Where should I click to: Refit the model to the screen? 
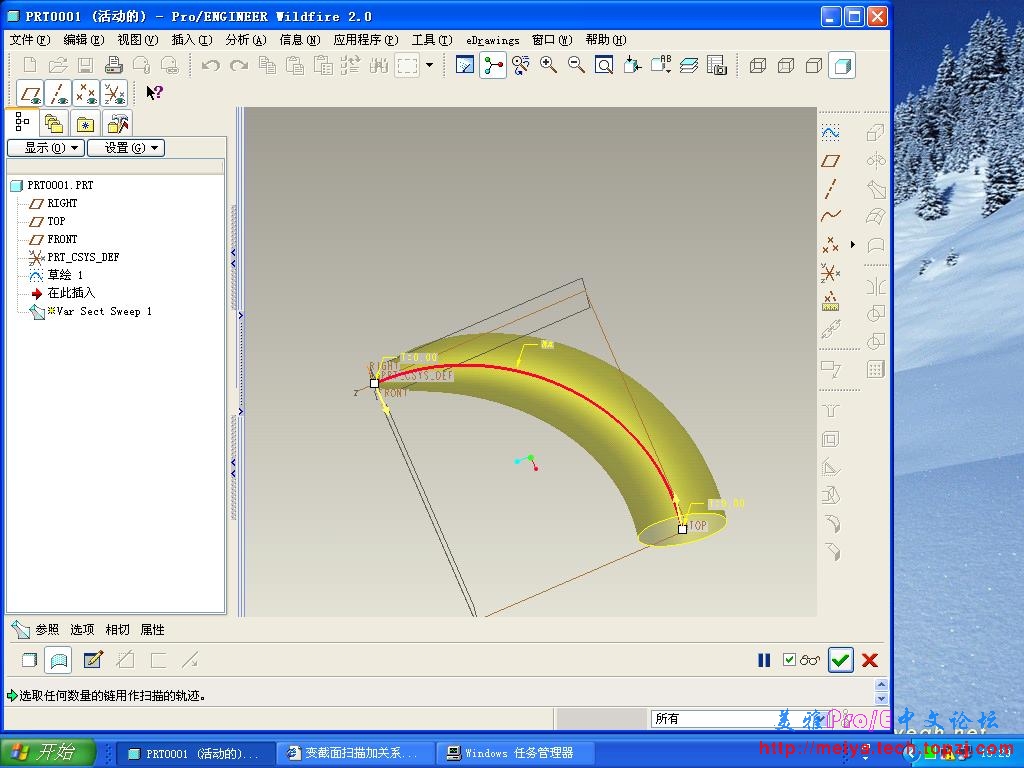coord(604,65)
